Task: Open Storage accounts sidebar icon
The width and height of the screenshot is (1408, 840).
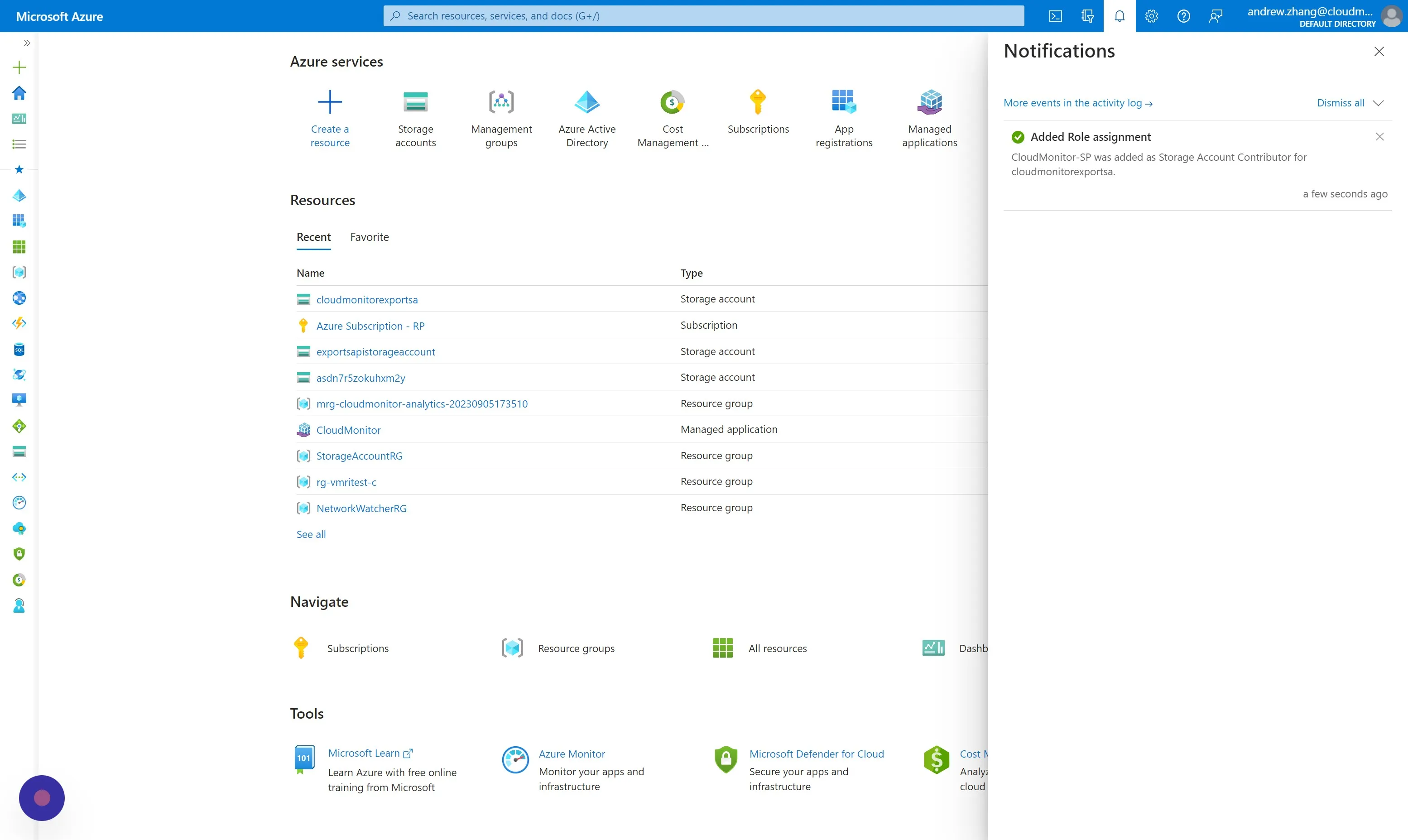Action: coord(19,452)
